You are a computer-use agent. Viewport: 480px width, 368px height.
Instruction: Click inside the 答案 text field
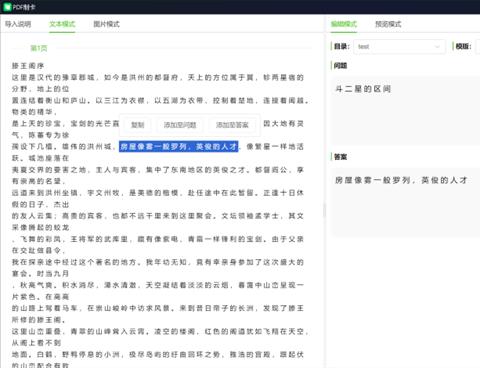[x=405, y=202]
